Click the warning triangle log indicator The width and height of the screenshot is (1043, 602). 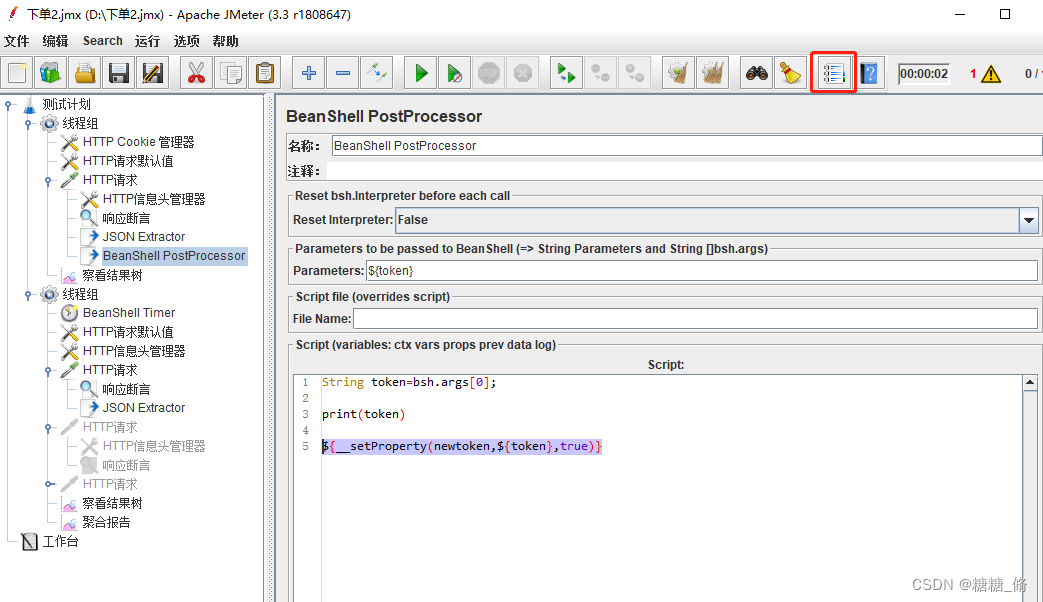[990, 74]
